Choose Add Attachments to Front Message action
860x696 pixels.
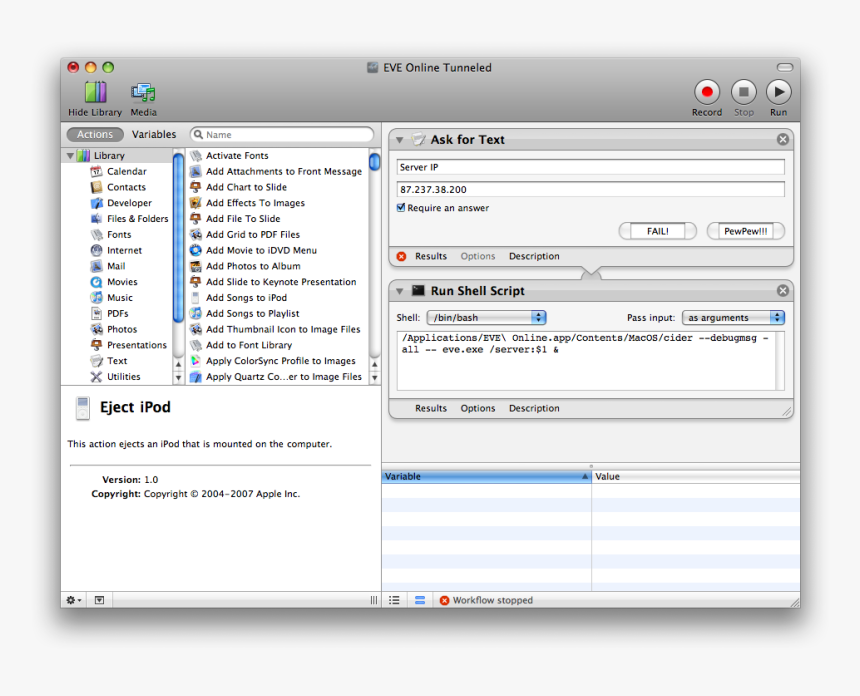pos(284,171)
